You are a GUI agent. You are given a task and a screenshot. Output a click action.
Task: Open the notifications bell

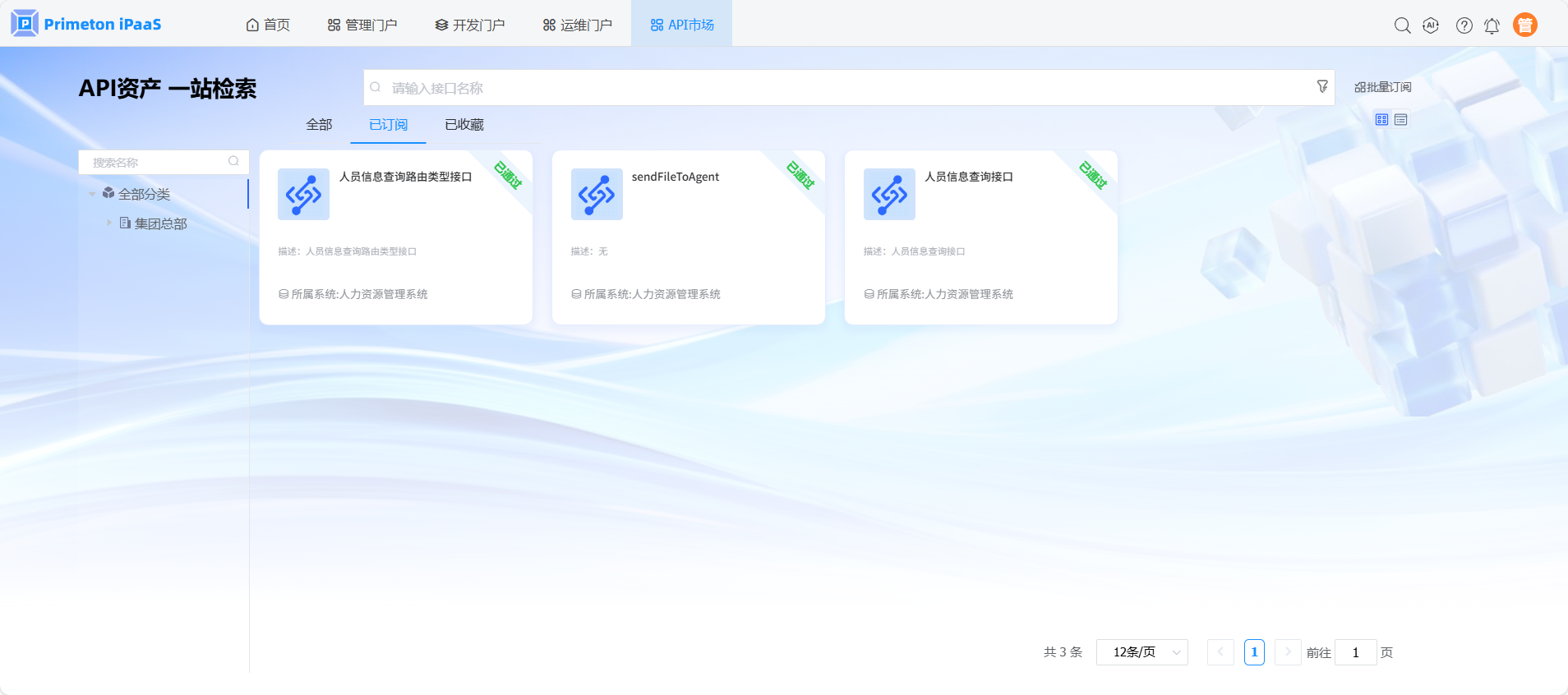[x=1492, y=25]
